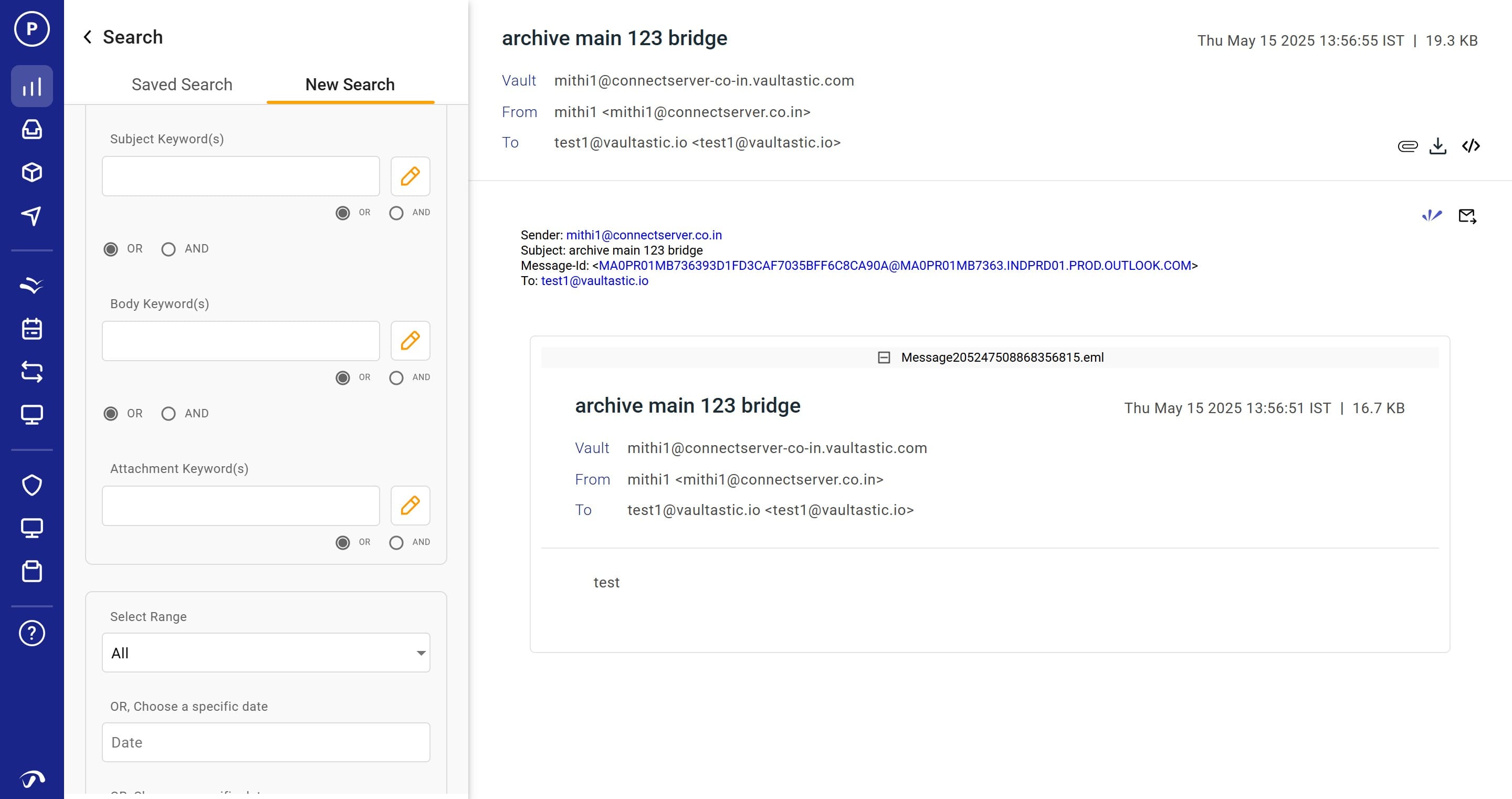Select small AND radio under Attachment Keyword(s)
Screen dimensions: 1512x799
click(x=396, y=542)
